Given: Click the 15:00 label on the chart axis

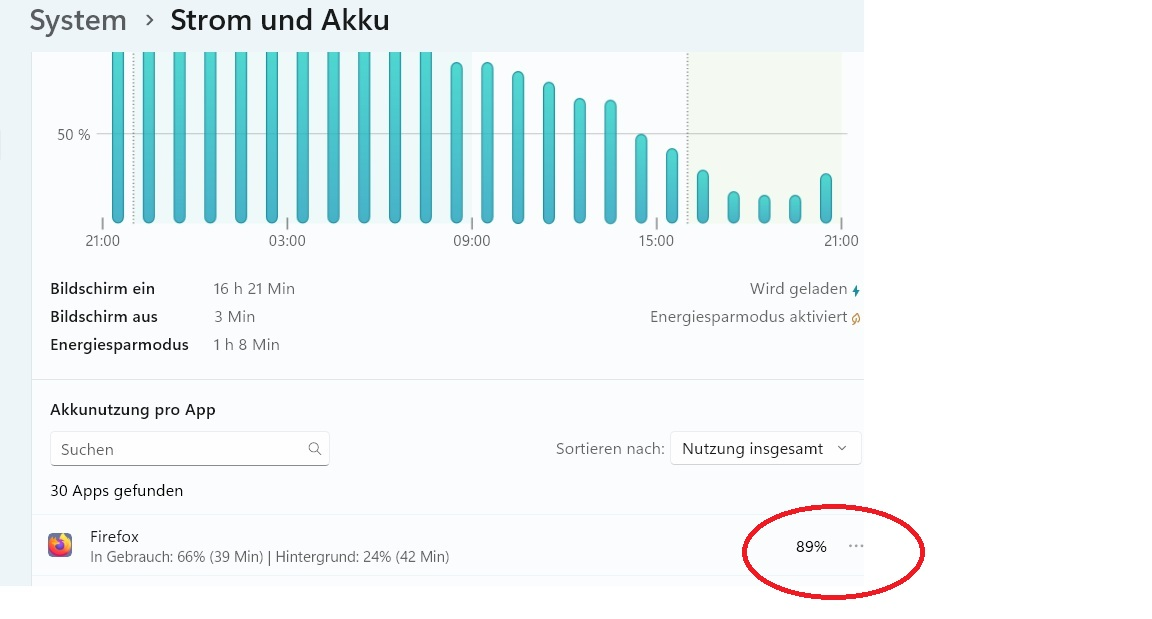Looking at the screenshot, I should click(x=656, y=241).
